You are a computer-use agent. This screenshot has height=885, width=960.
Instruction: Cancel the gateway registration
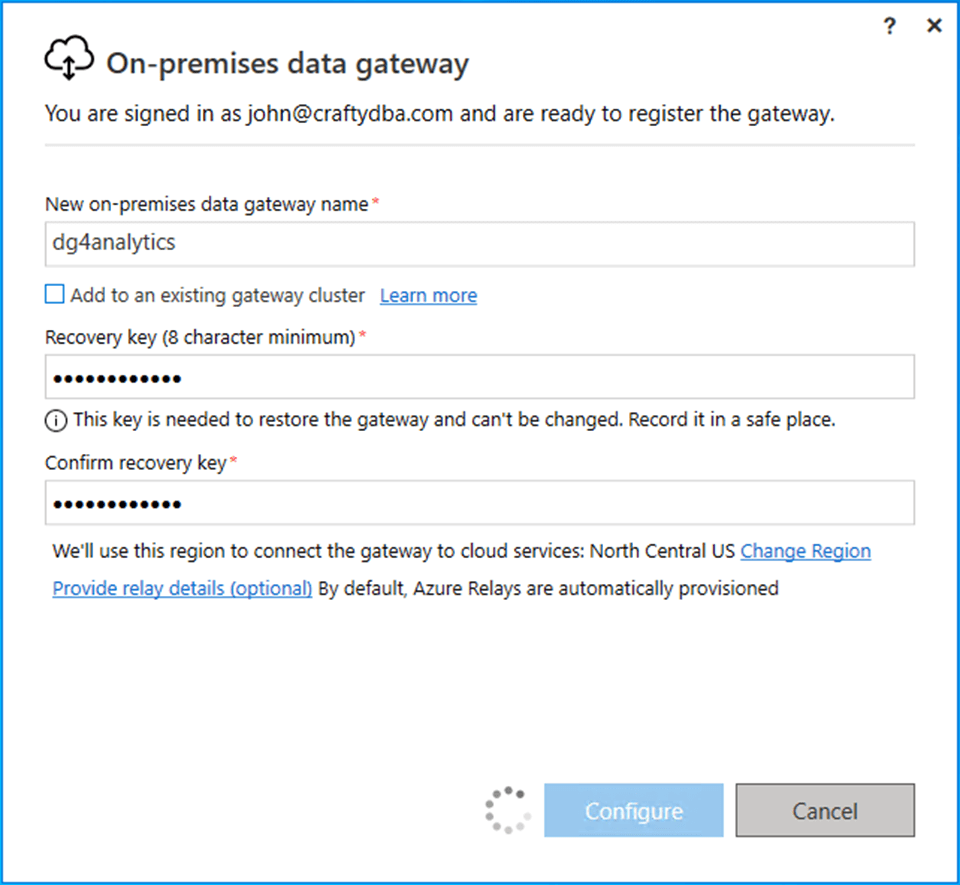(x=825, y=810)
